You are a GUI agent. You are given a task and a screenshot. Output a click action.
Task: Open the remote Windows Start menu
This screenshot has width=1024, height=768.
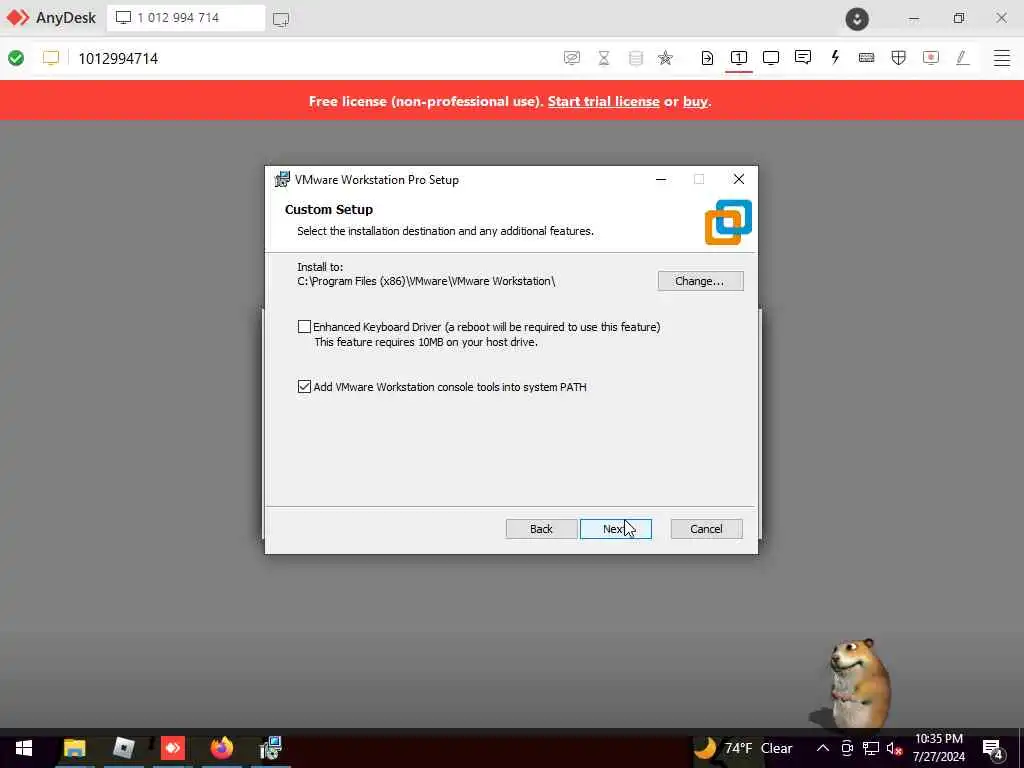tap(24, 748)
